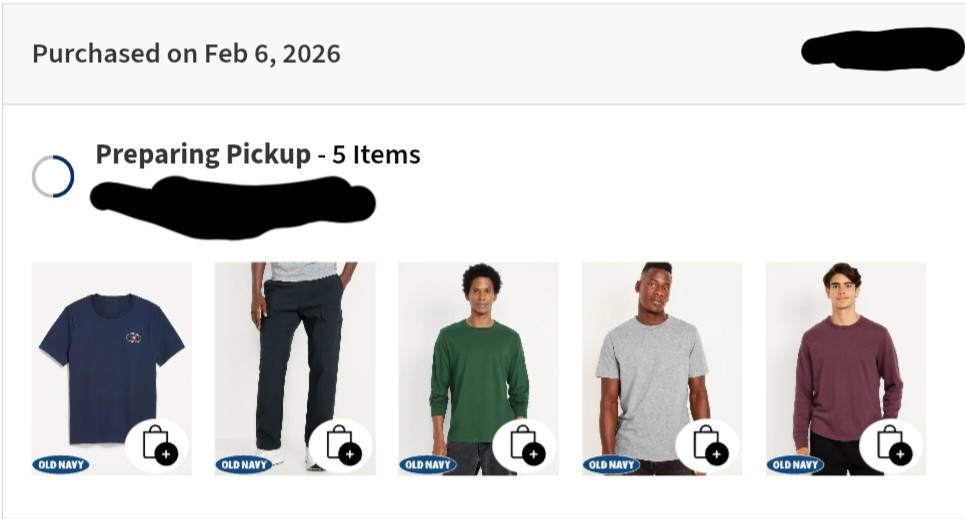Click Old Navy logo on navy tee
The width and height of the screenshot is (965, 519).
click(61, 465)
